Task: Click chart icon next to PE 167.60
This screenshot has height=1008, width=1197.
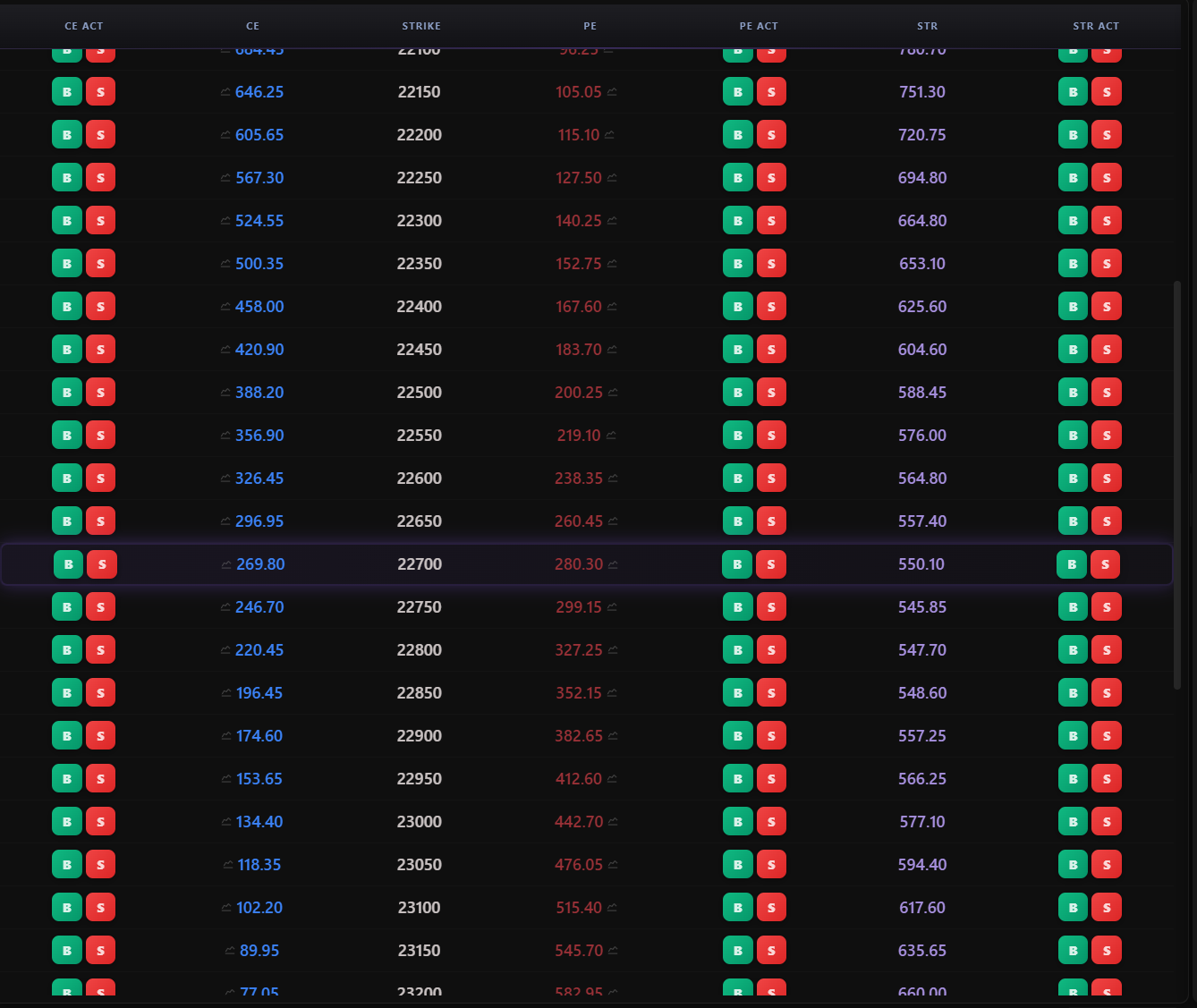Action: (612, 307)
